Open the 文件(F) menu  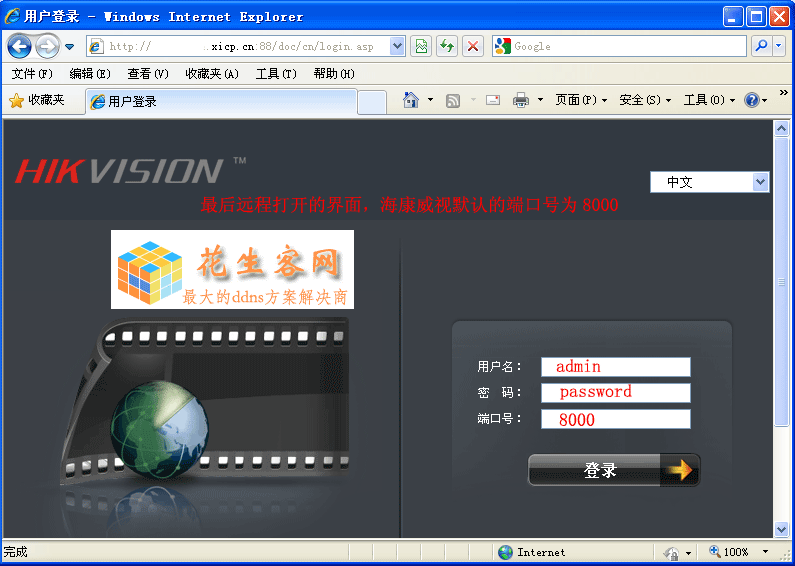[x=32, y=73]
